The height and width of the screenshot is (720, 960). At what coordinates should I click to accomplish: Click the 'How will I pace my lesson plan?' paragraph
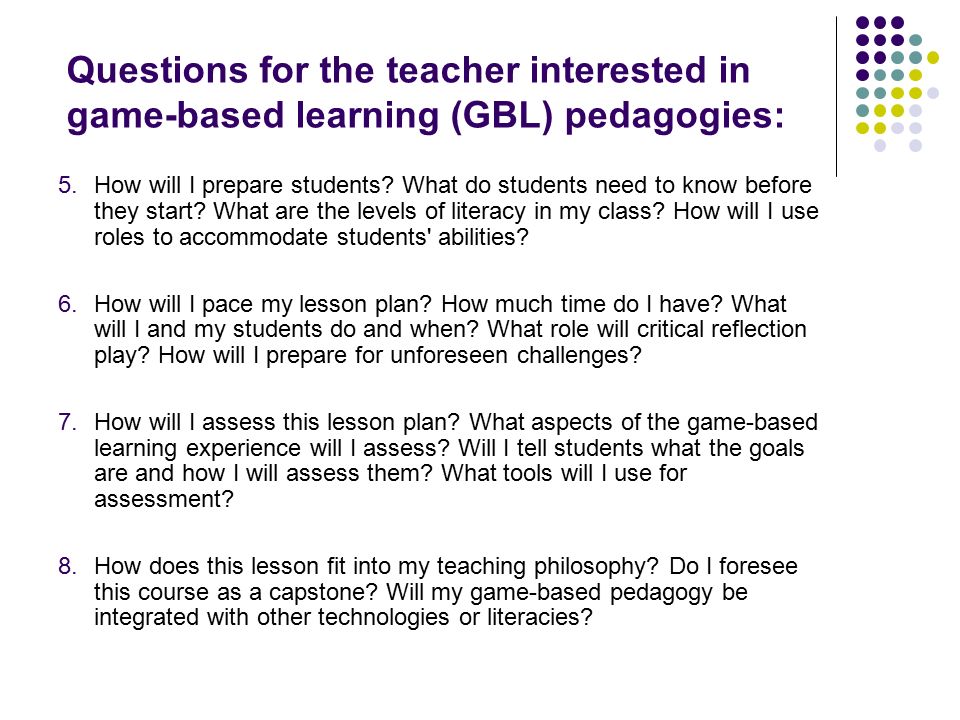pyautogui.click(x=450, y=330)
